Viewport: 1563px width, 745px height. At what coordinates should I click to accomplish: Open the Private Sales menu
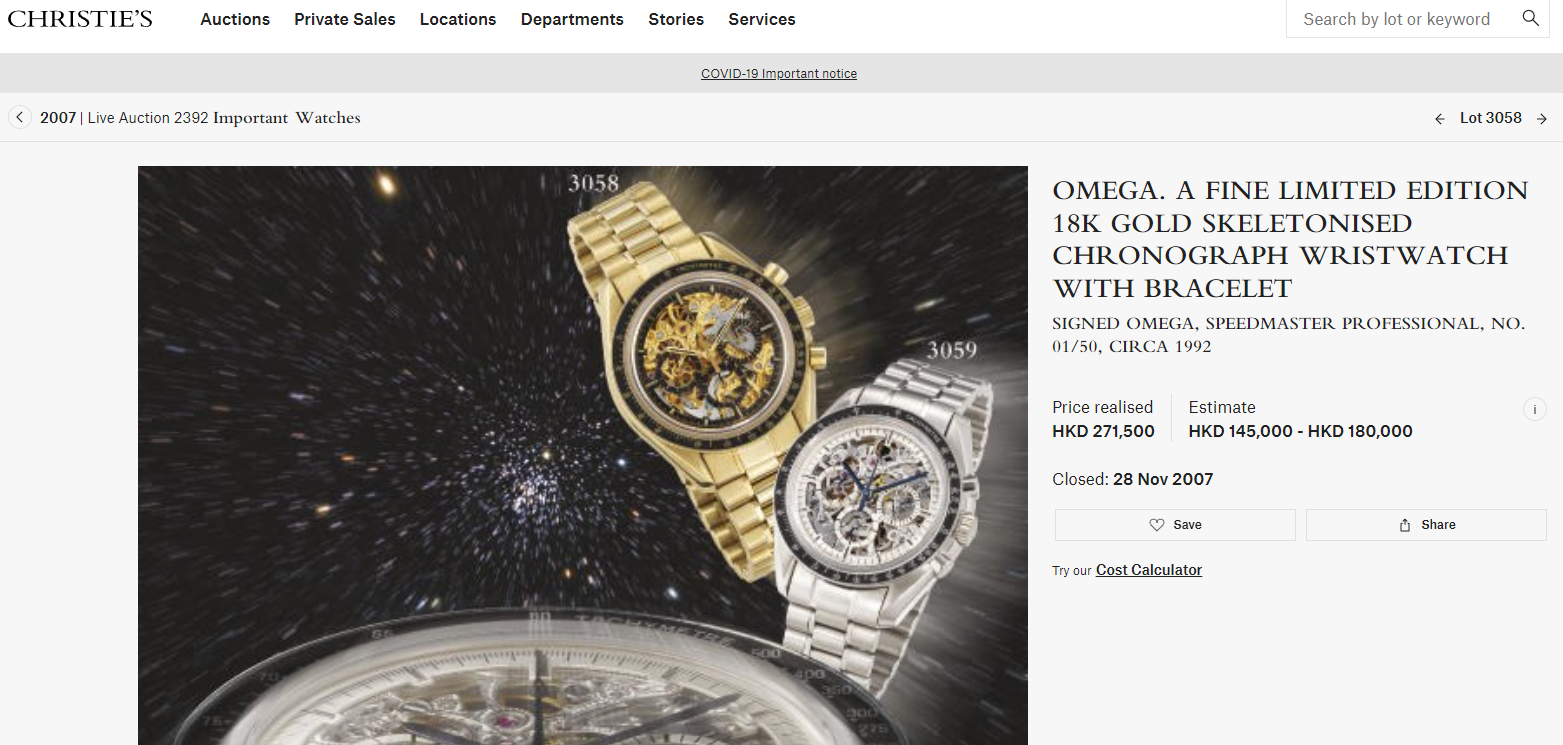(345, 19)
